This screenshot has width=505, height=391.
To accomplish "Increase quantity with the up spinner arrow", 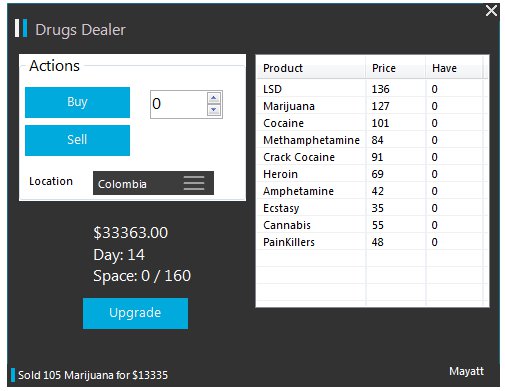I will click(214, 98).
